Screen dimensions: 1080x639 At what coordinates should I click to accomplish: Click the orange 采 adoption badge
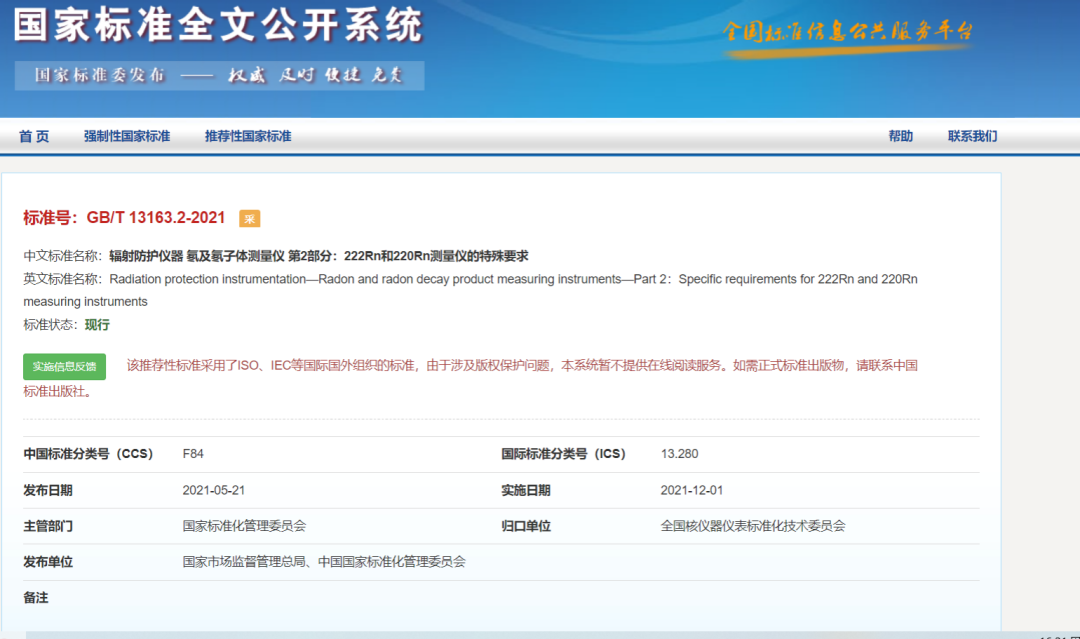point(250,215)
